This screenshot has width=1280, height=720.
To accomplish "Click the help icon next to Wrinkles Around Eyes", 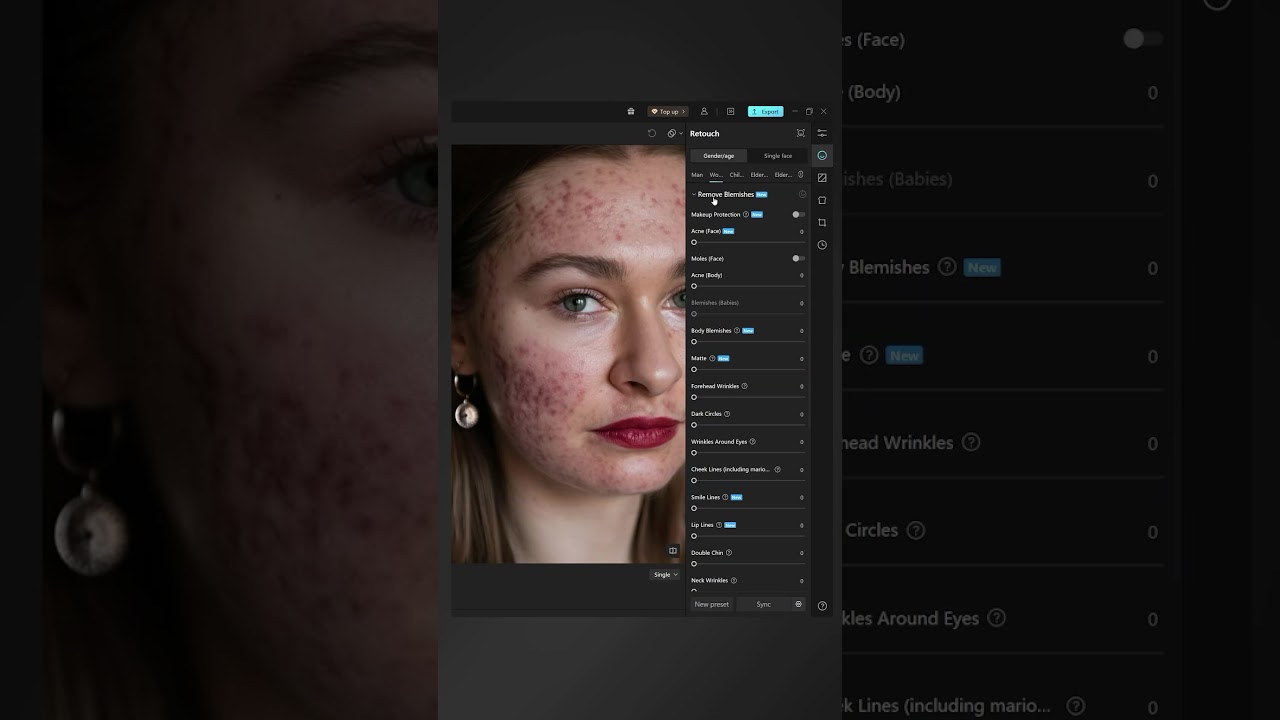I will [753, 441].
